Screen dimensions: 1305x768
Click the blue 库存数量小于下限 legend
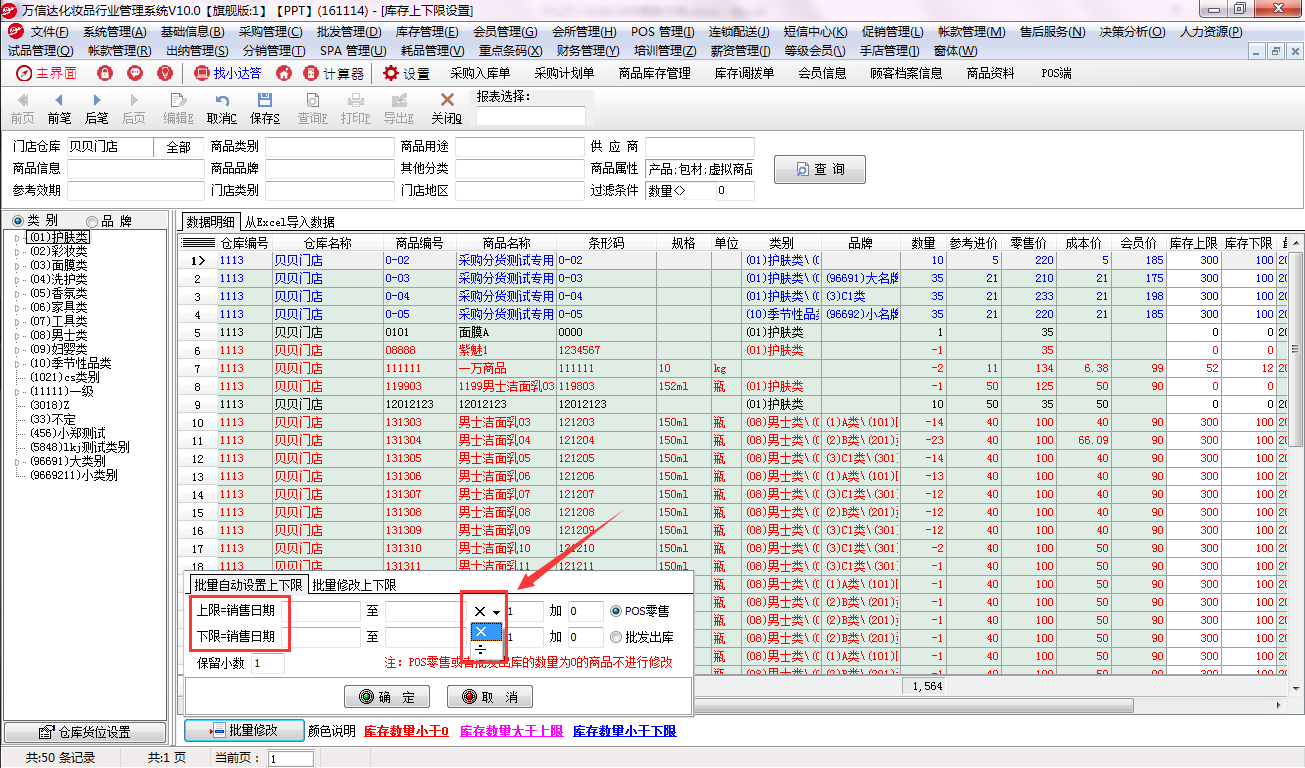tap(624, 731)
